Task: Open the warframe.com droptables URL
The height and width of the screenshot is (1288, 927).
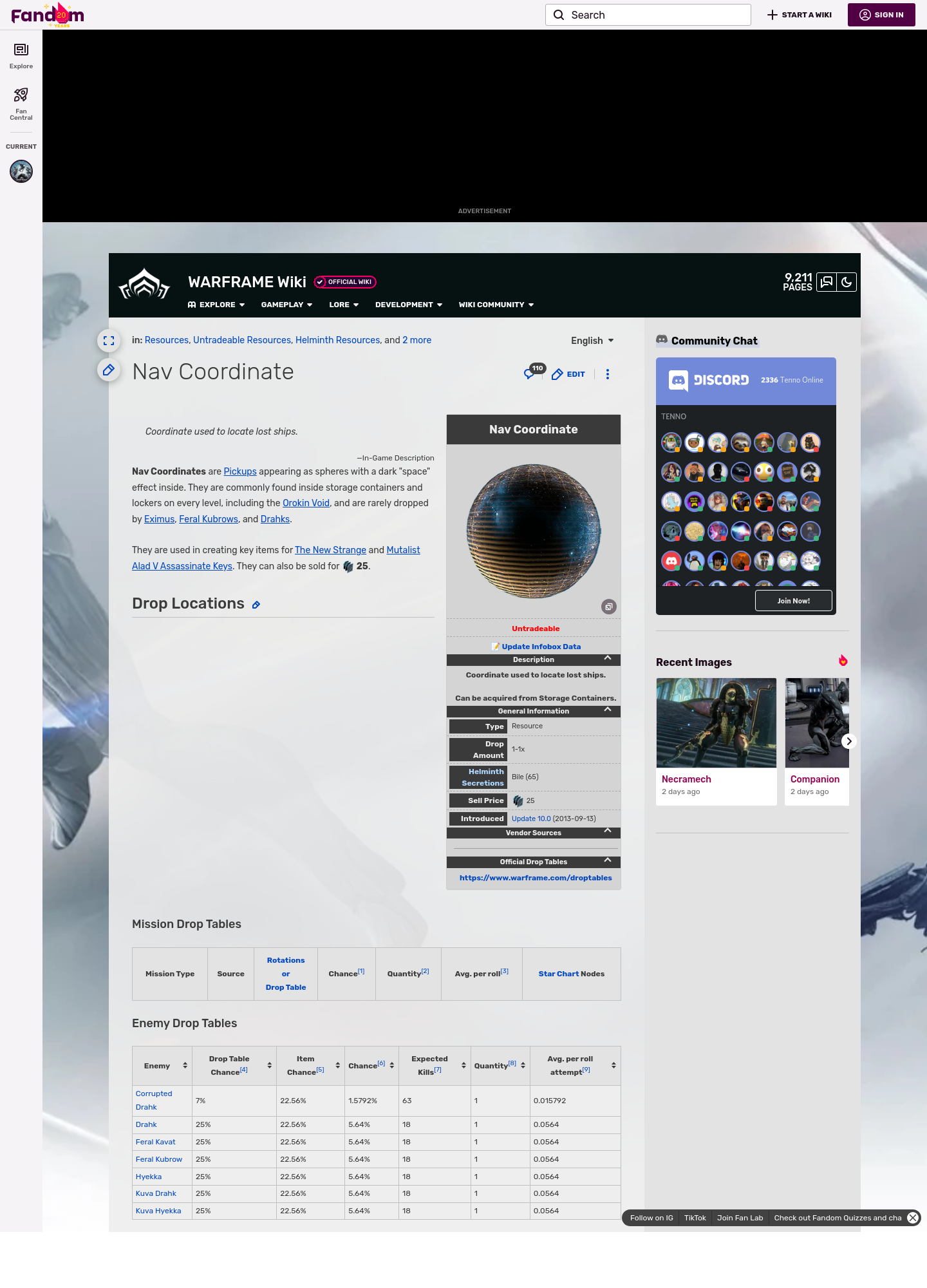Action: (x=536, y=878)
